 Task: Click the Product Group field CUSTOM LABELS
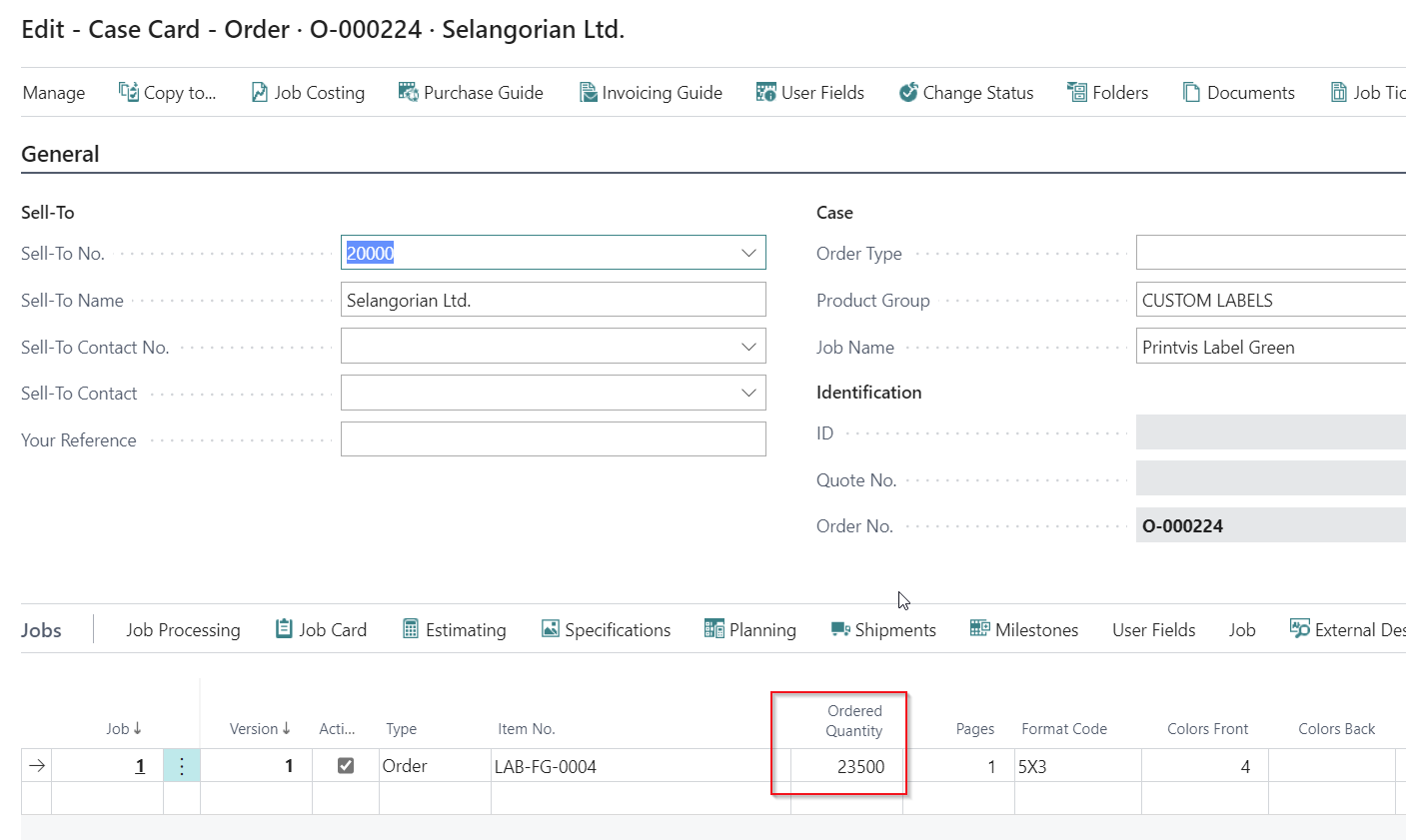(1271, 300)
